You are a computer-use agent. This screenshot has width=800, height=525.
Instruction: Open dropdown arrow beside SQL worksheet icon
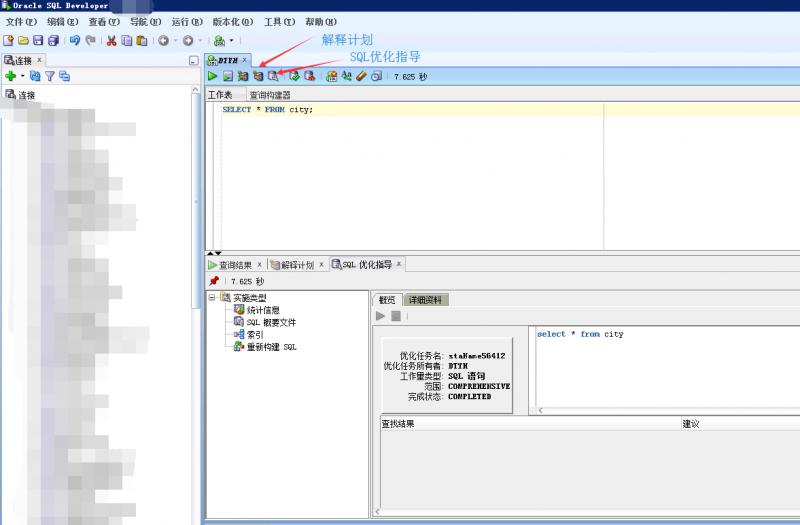(x=232, y=40)
